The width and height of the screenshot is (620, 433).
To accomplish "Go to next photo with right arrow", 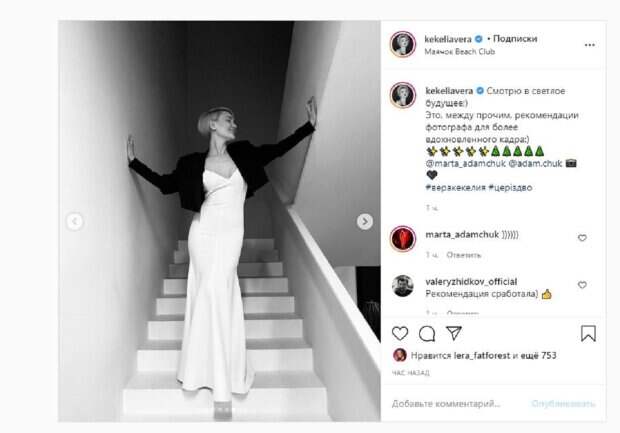I will click(365, 221).
